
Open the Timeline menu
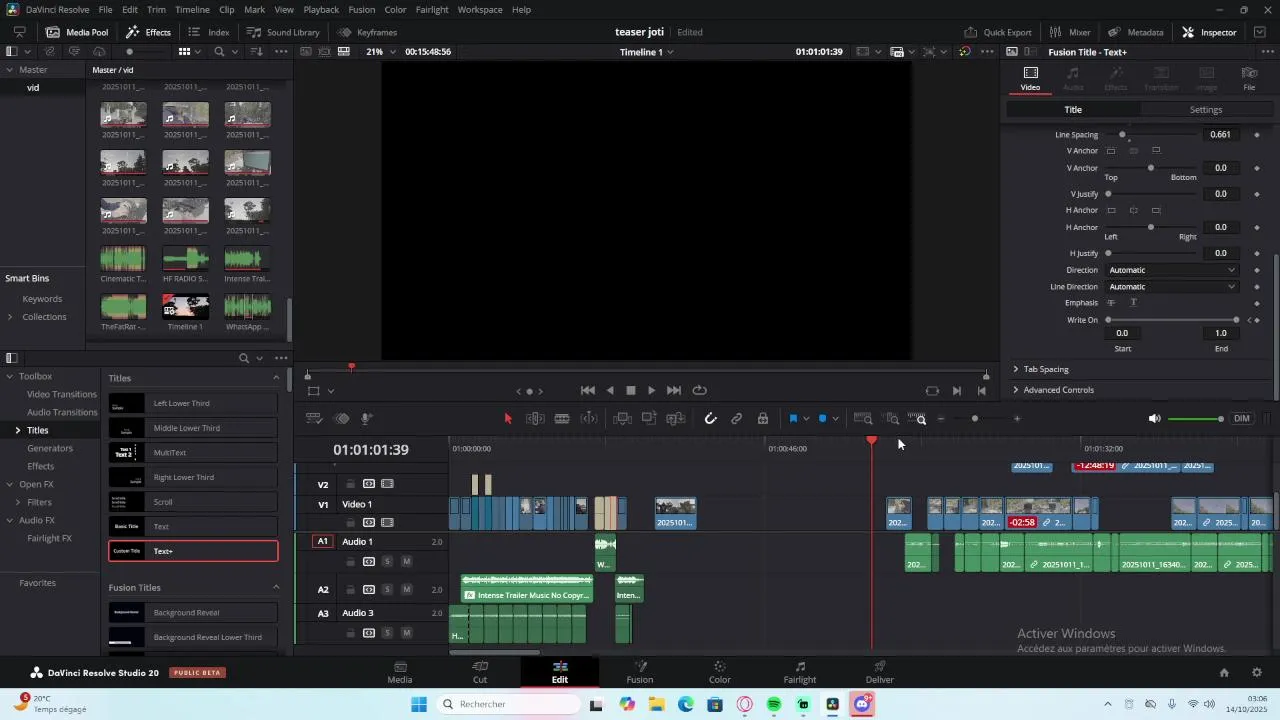click(192, 10)
